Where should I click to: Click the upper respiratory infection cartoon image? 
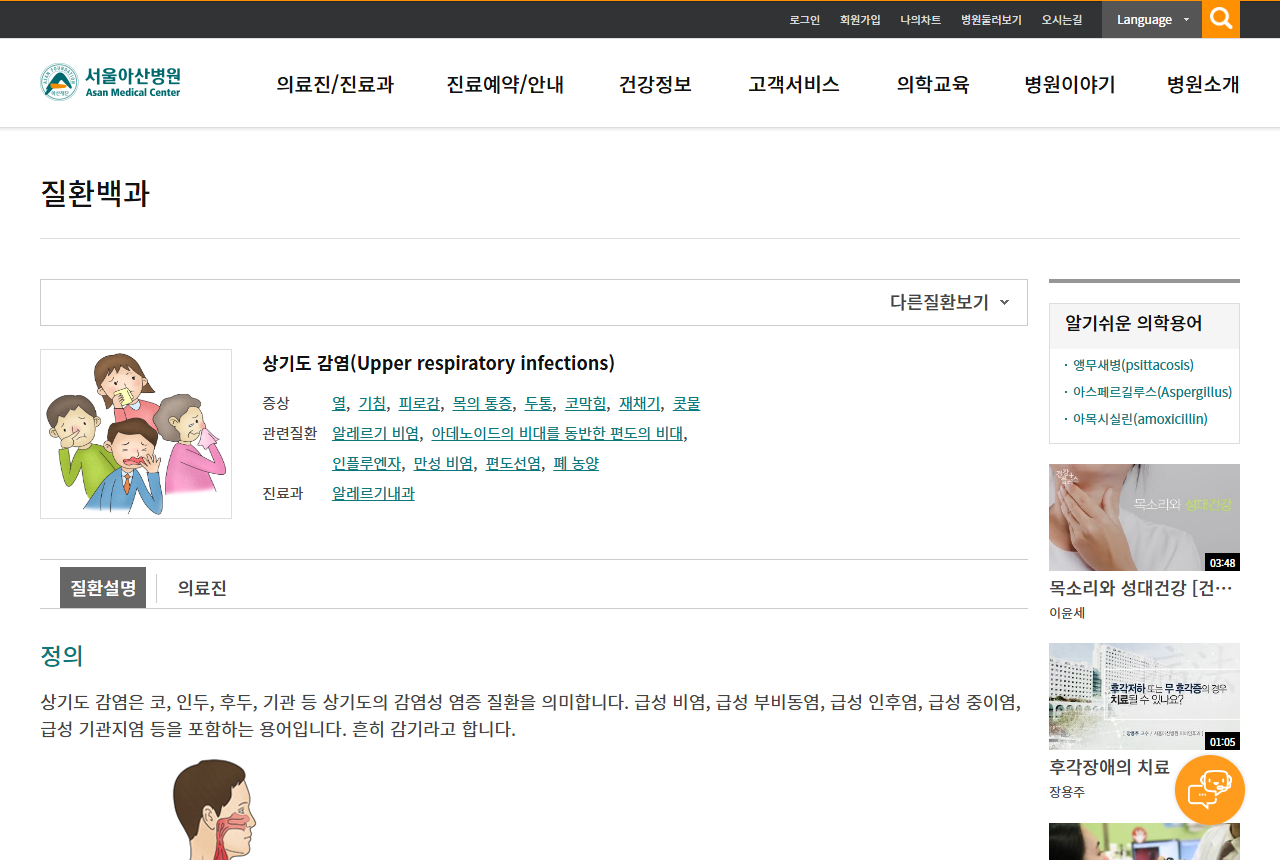coord(136,434)
